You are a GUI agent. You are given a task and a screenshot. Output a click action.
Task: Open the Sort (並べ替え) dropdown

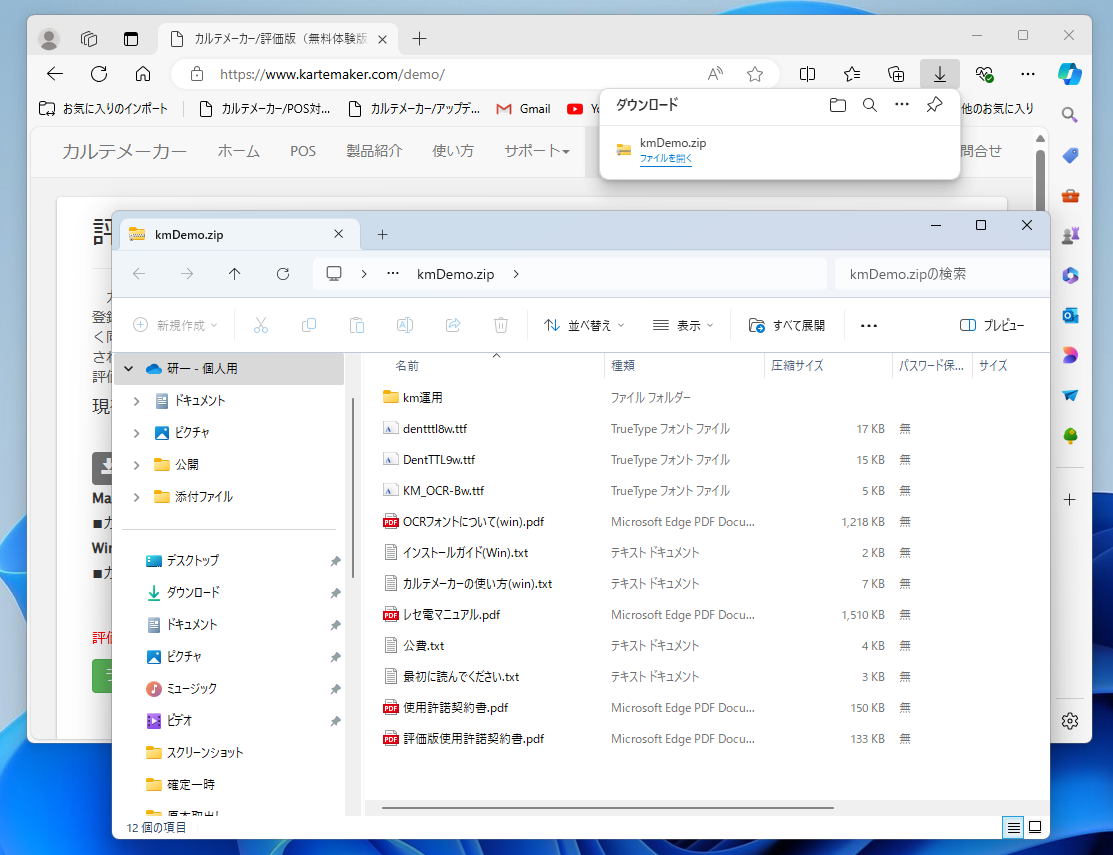tap(584, 325)
